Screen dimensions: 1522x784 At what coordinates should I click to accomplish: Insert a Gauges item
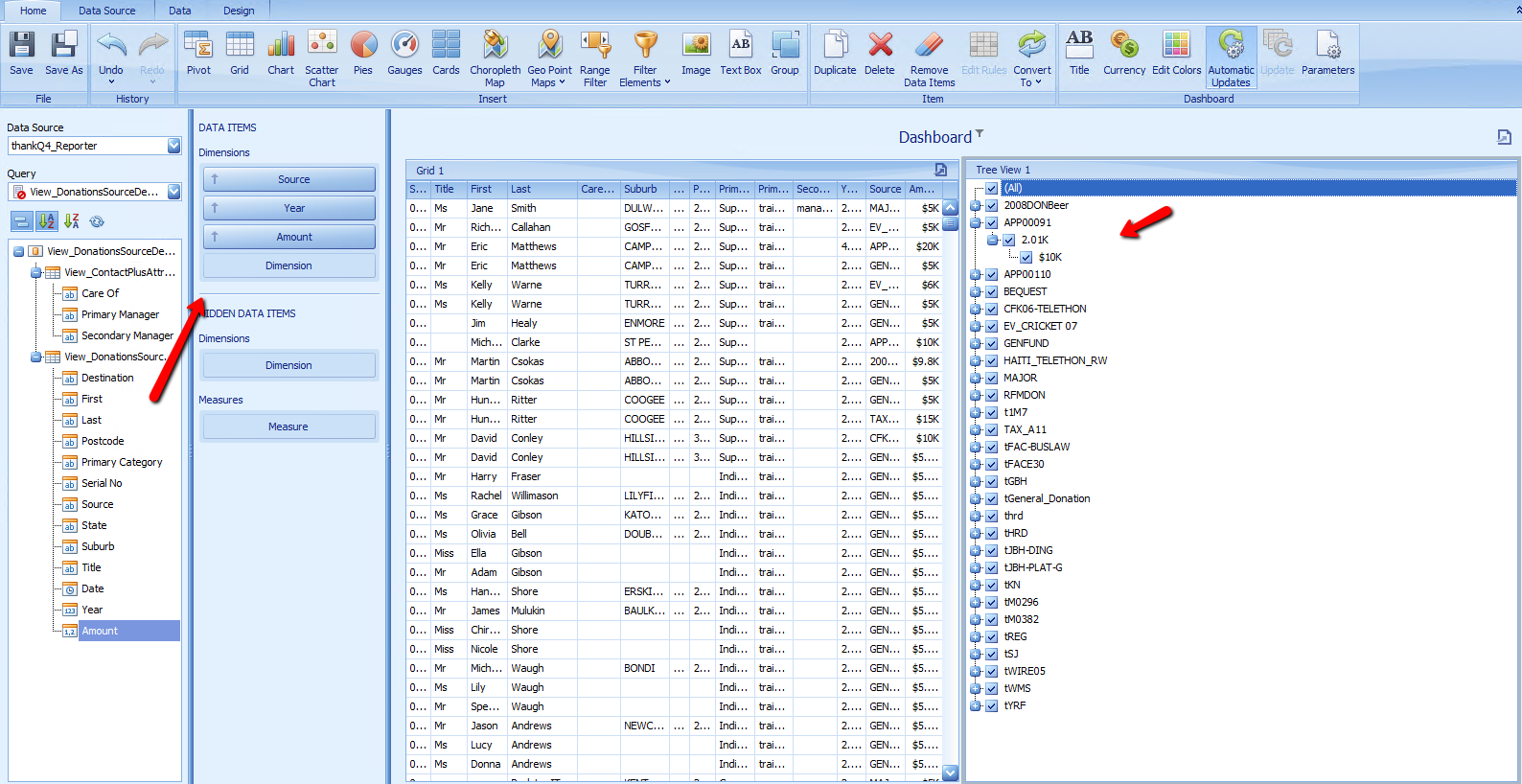click(x=404, y=54)
